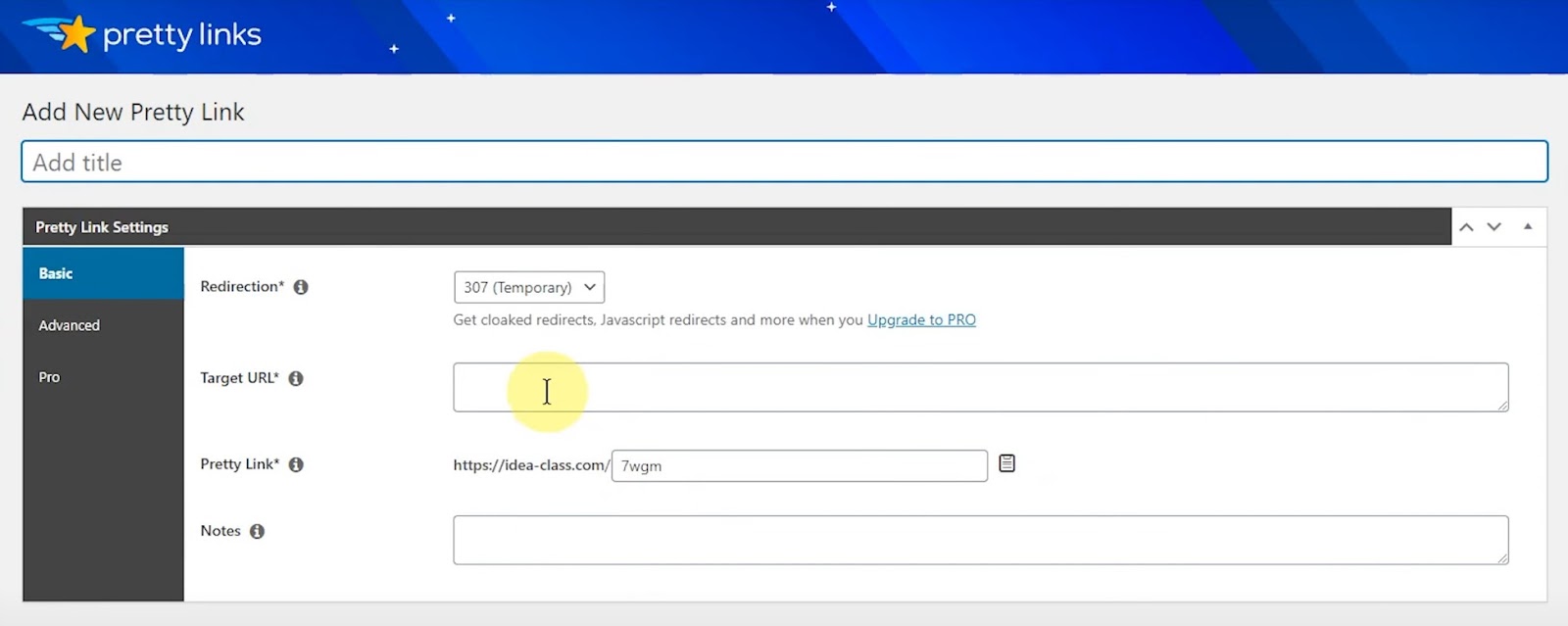Click into the Target URL text box
The image size is (1568, 626).
click(x=980, y=387)
